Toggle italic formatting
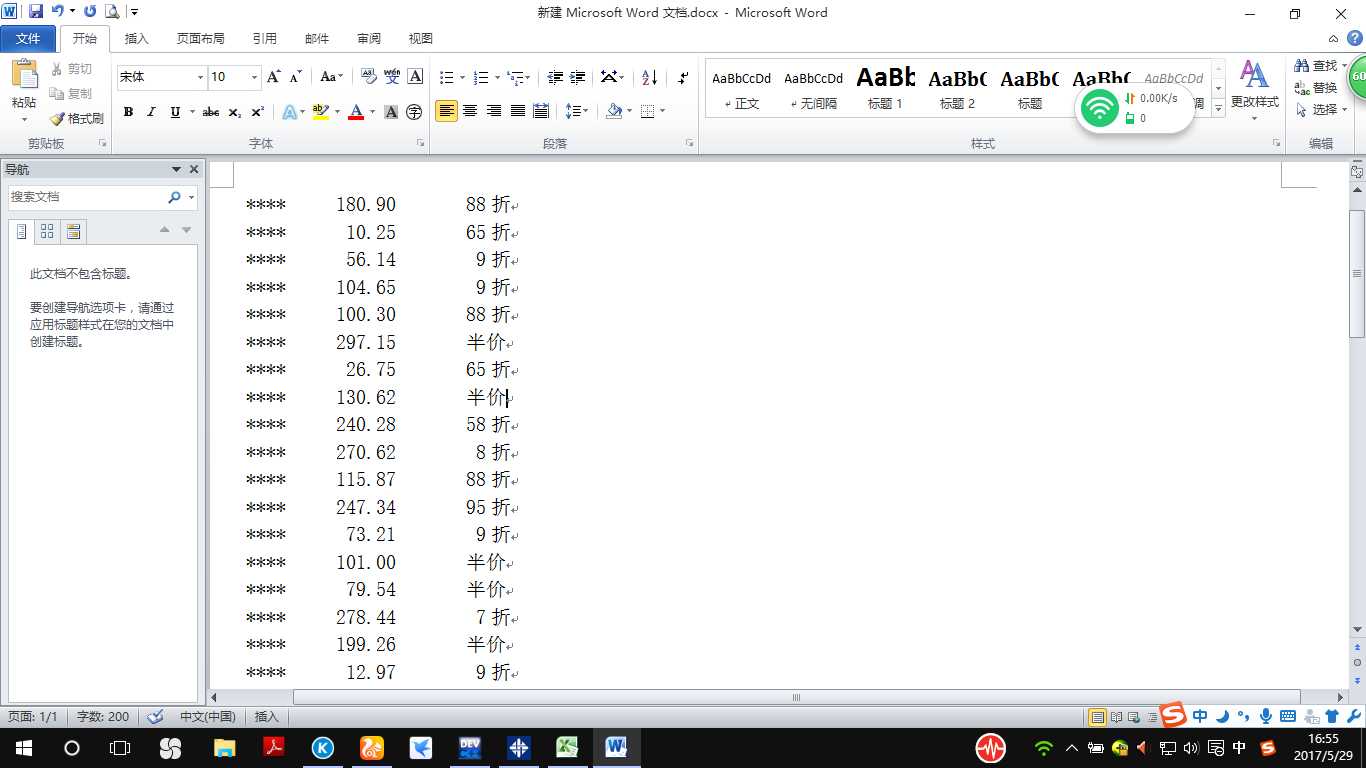 151,112
